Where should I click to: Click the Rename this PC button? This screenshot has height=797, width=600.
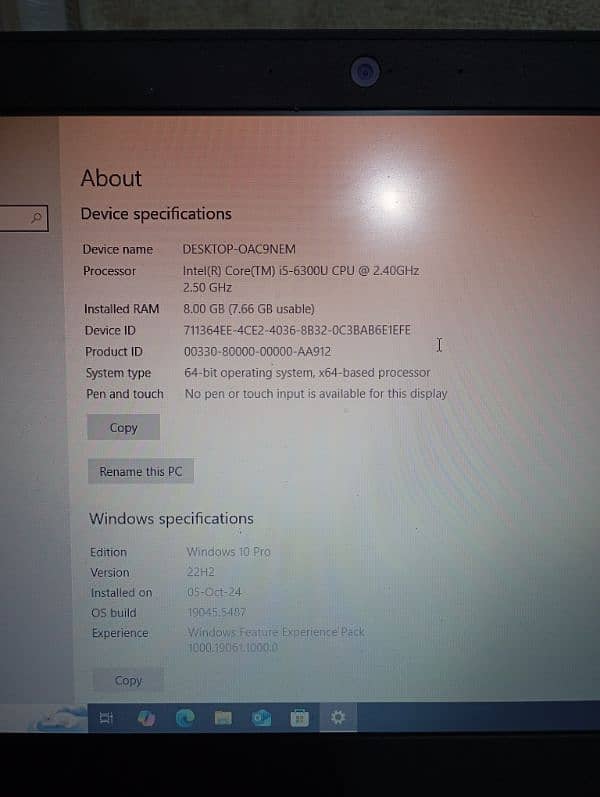[x=141, y=472]
